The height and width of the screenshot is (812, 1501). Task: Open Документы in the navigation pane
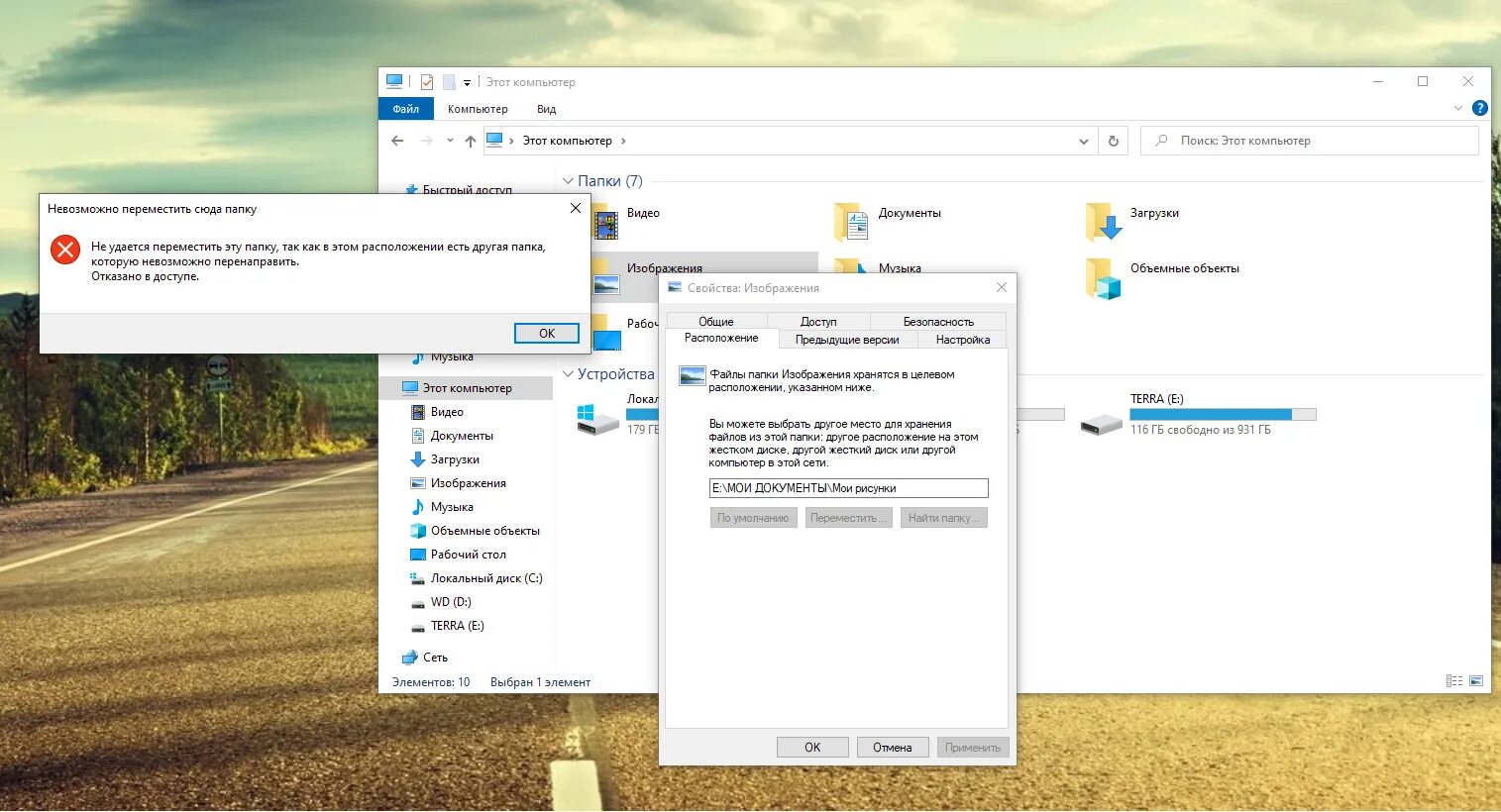pyautogui.click(x=462, y=436)
